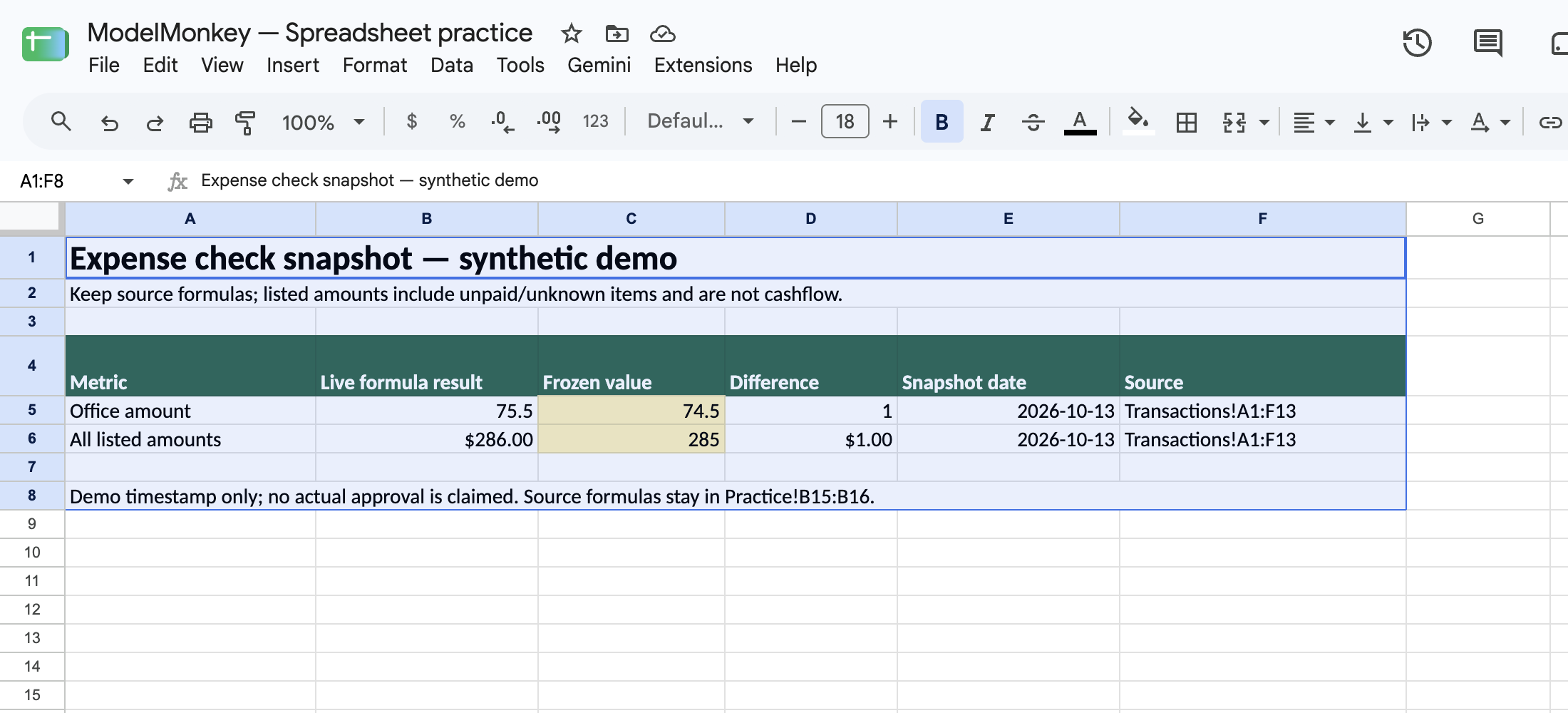Redo the last action

[155, 123]
